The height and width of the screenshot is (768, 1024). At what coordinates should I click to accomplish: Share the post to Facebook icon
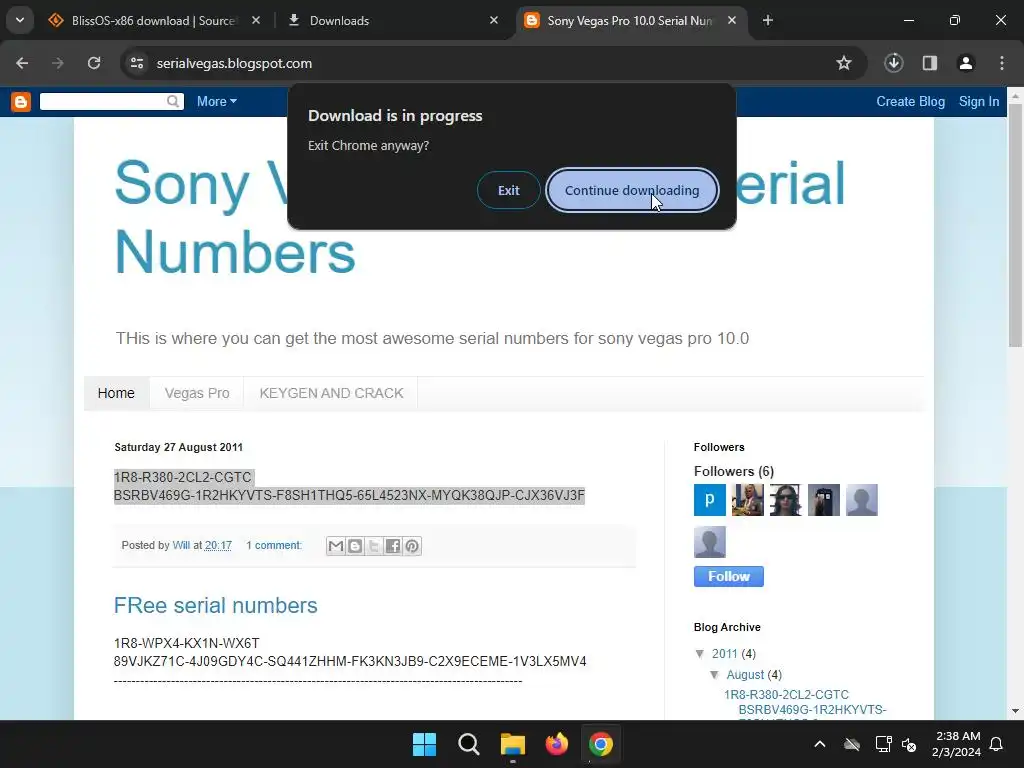click(392, 546)
